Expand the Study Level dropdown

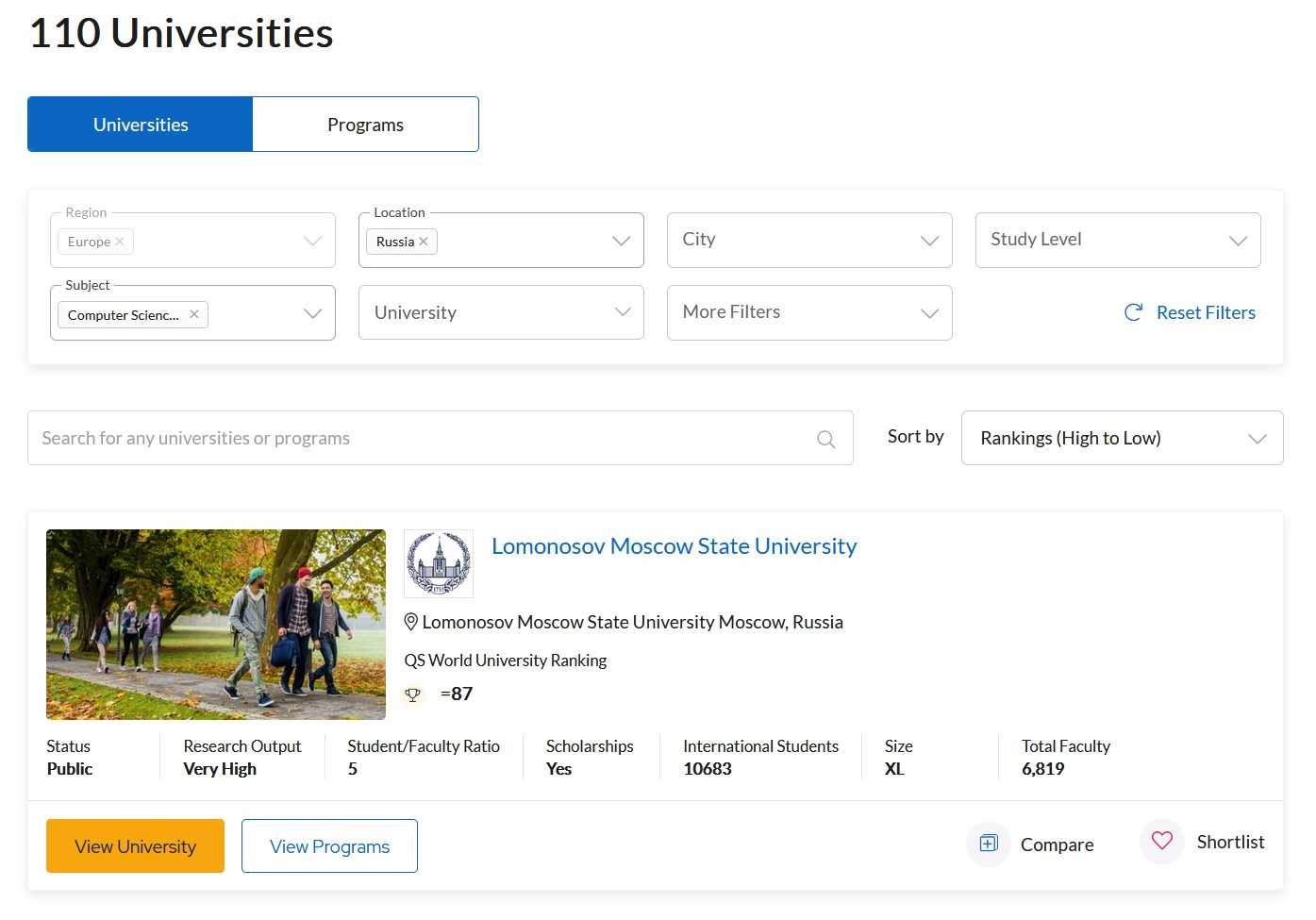(1117, 240)
